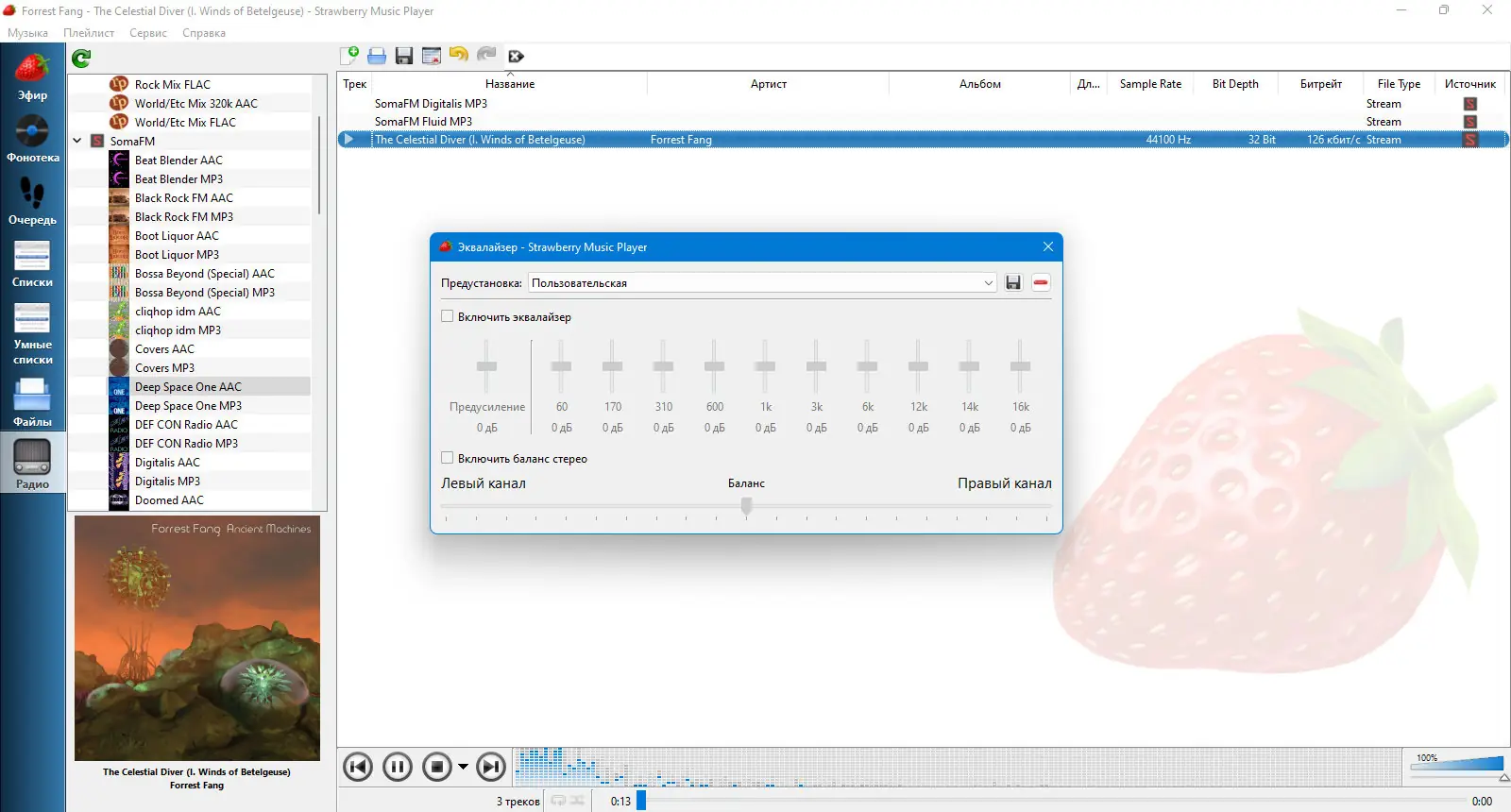Click the 1k equalizer band slider
Image resolution: width=1511 pixels, height=812 pixels.
(x=766, y=366)
